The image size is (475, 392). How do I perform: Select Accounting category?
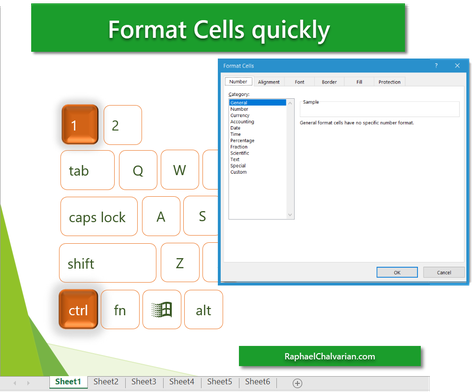pyautogui.click(x=257, y=122)
